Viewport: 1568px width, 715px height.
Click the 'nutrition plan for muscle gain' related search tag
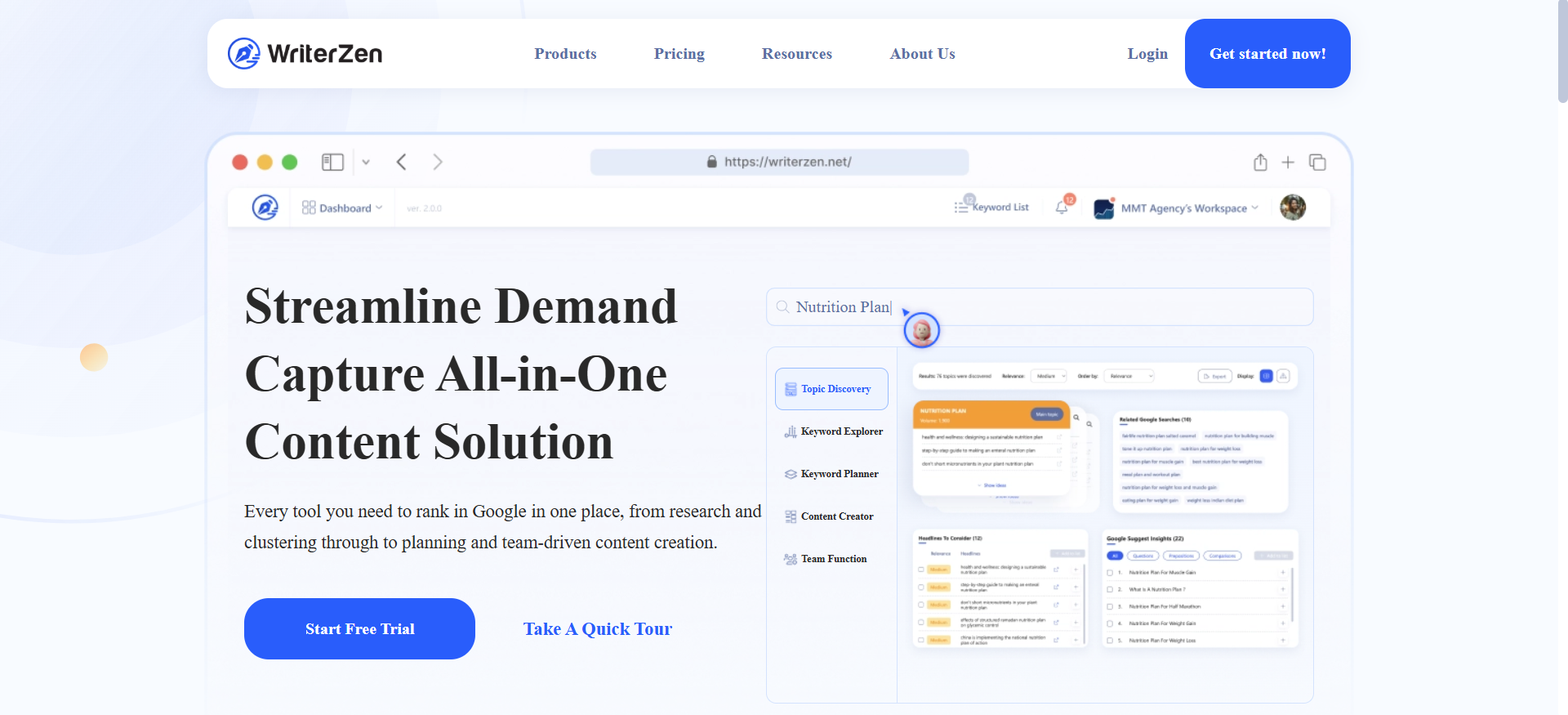1152,462
